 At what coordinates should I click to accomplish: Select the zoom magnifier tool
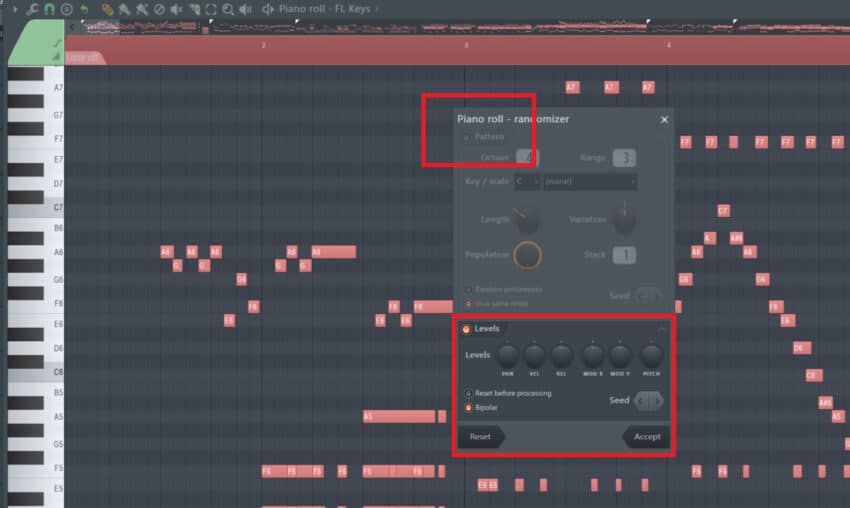[x=228, y=9]
